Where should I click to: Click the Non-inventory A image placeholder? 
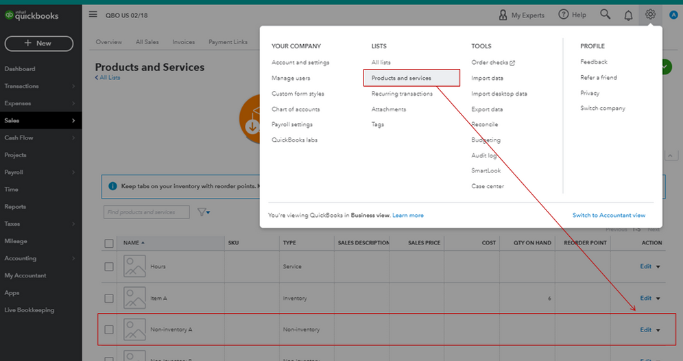click(134, 329)
